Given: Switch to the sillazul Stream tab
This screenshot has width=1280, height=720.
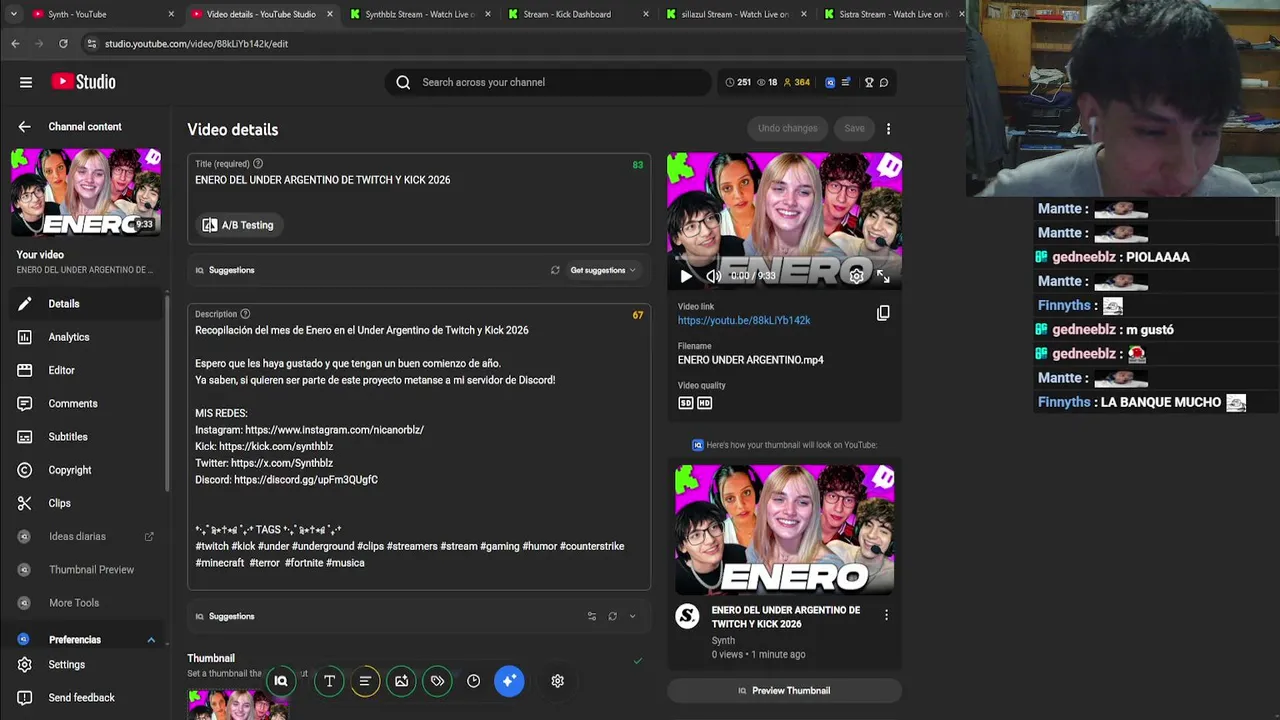Looking at the screenshot, I should click(x=735, y=14).
